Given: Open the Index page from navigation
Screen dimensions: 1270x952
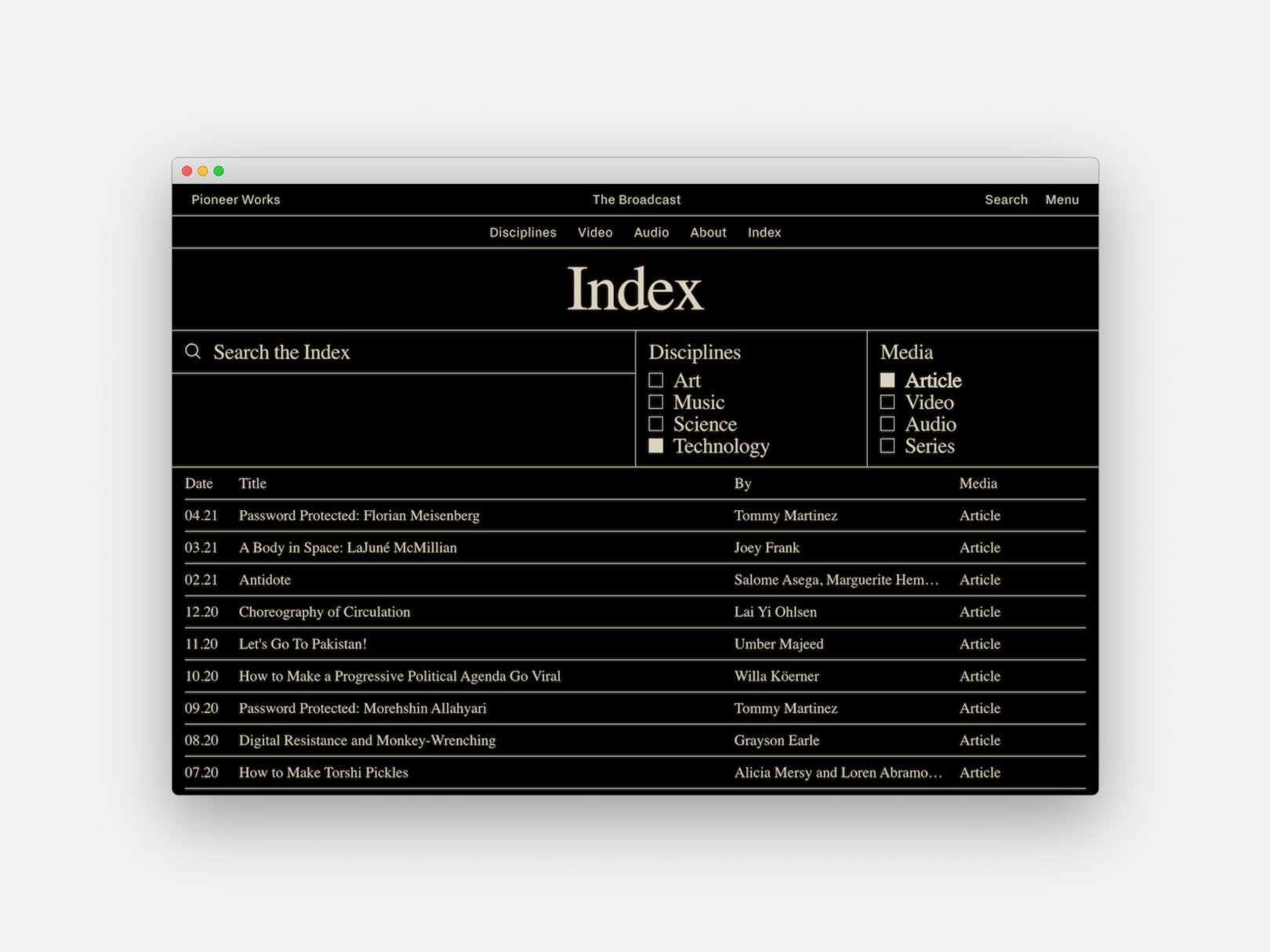Looking at the screenshot, I should [x=764, y=232].
